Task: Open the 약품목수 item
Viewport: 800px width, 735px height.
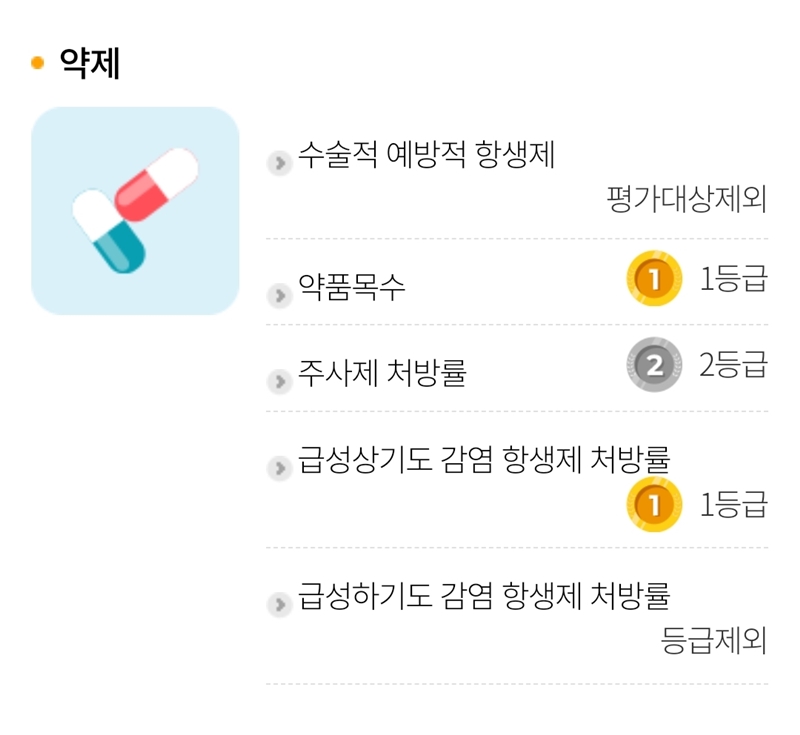Action: 352,290
